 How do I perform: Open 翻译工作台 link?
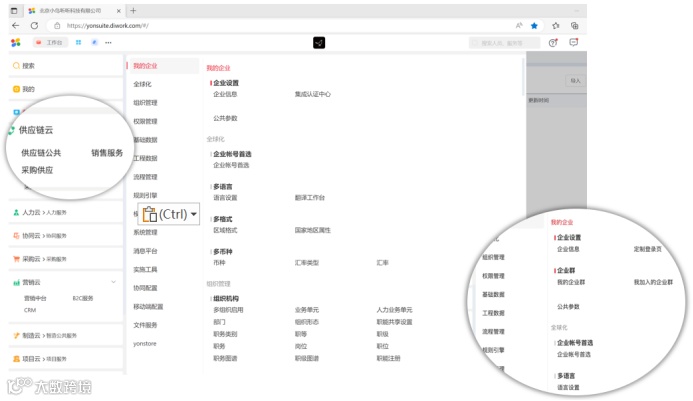coord(309,198)
